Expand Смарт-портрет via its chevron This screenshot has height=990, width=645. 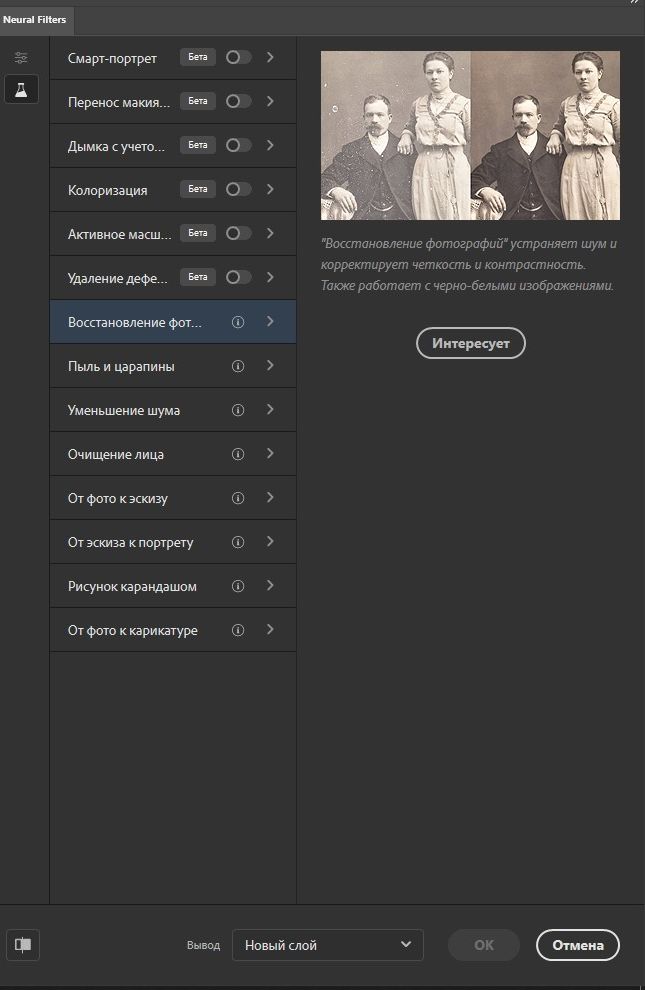pos(270,57)
